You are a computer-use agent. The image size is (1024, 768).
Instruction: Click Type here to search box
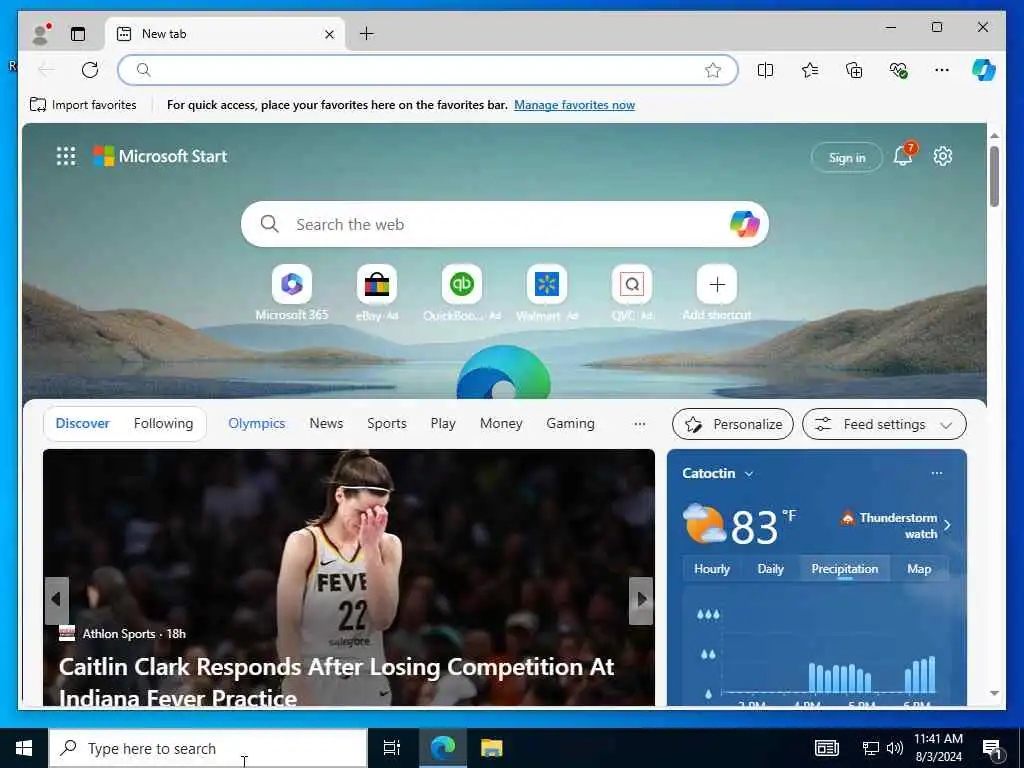pyautogui.click(x=208, y=748)
